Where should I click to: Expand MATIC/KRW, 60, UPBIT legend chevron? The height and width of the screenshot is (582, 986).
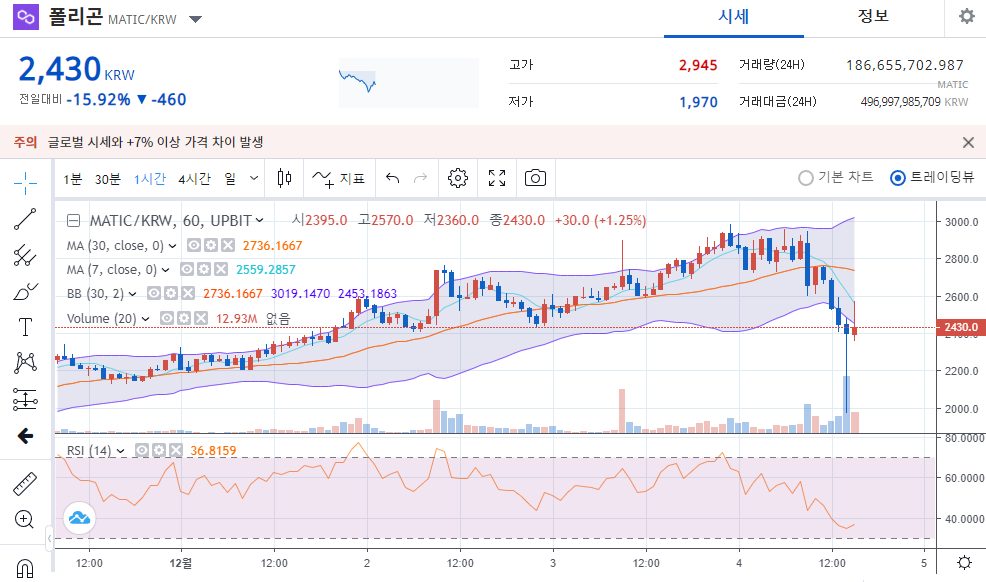tap(260, 221)
